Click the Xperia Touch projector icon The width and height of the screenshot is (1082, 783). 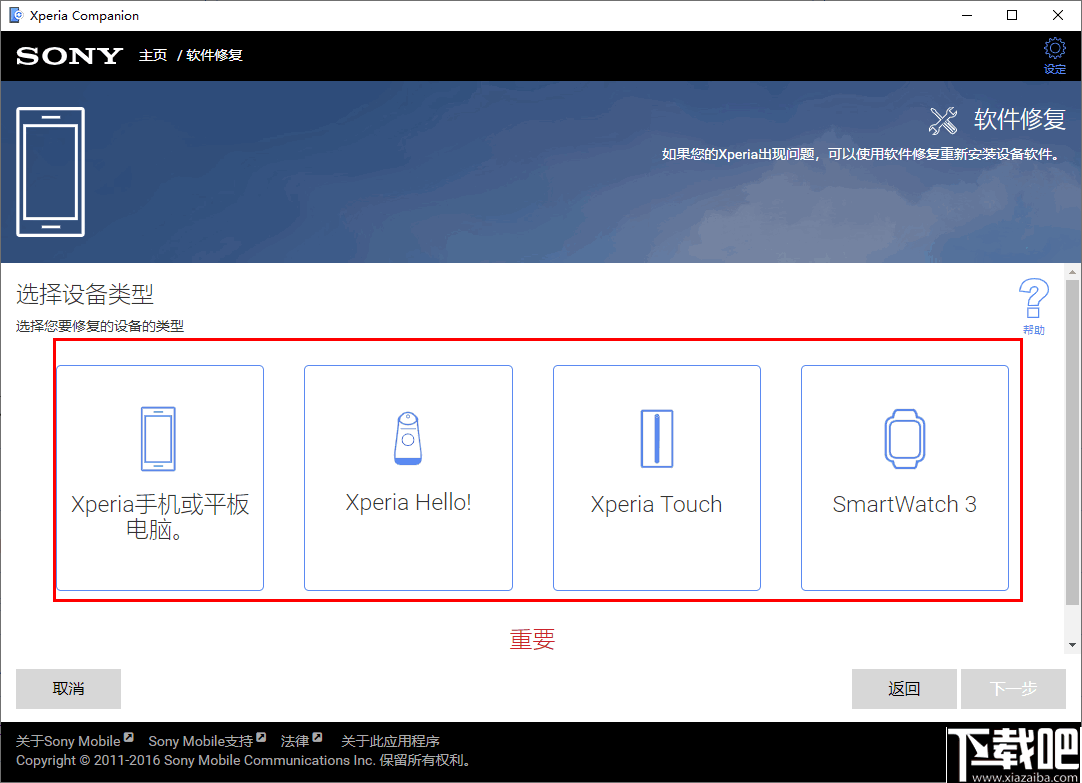click(656, 438)
